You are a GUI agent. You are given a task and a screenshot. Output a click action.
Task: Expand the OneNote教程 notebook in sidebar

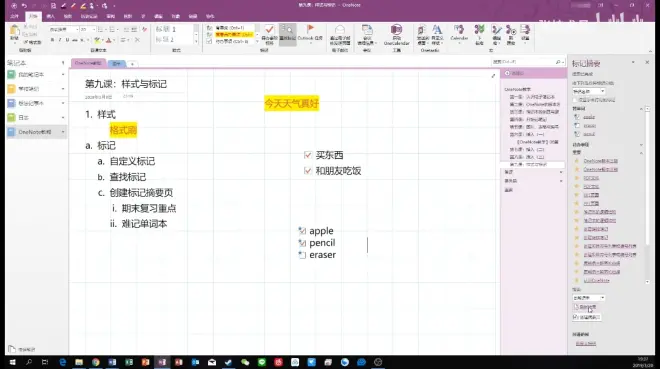click(x=63, y=132)
